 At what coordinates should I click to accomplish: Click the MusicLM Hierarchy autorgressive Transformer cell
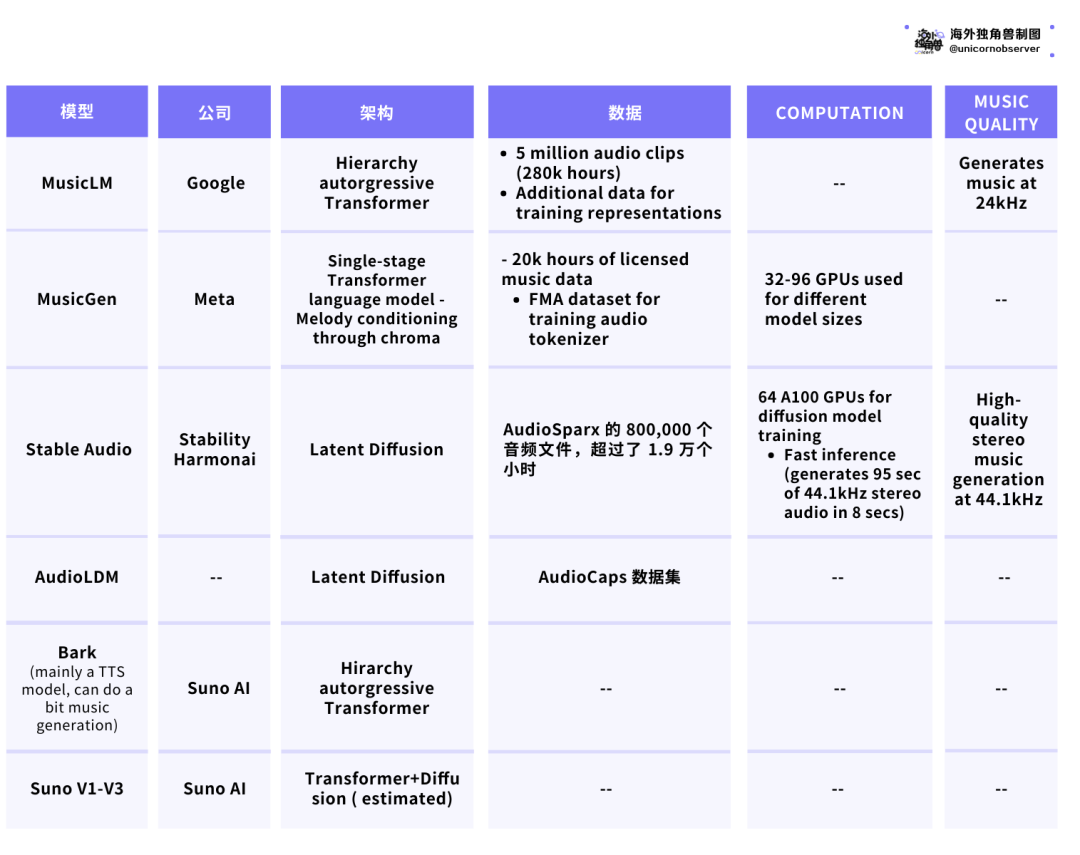[377, 183]
